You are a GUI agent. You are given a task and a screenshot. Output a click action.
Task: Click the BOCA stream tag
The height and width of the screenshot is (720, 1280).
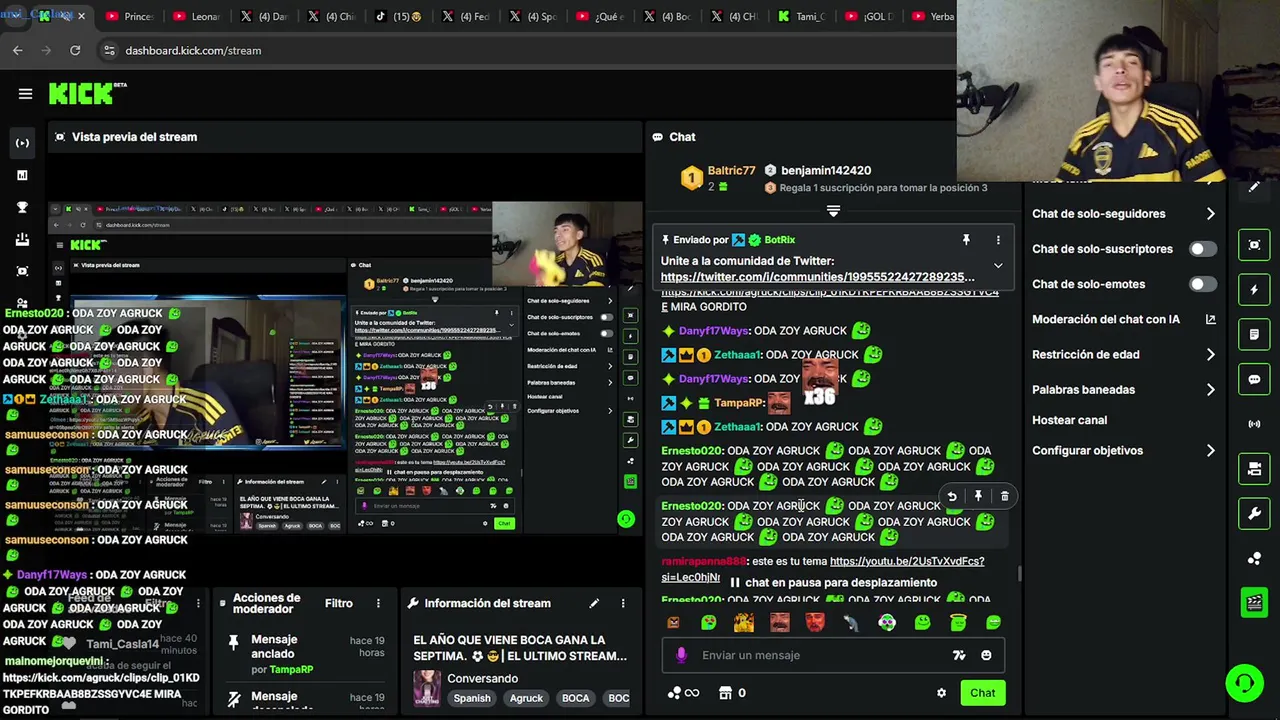(575, 698)
